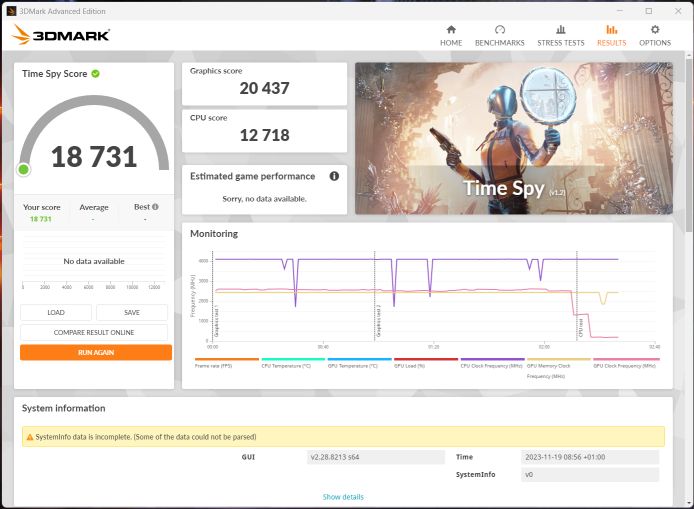Click the green Your score value 18 731
This screenshot has width=694, height=509.
point(41,219)
